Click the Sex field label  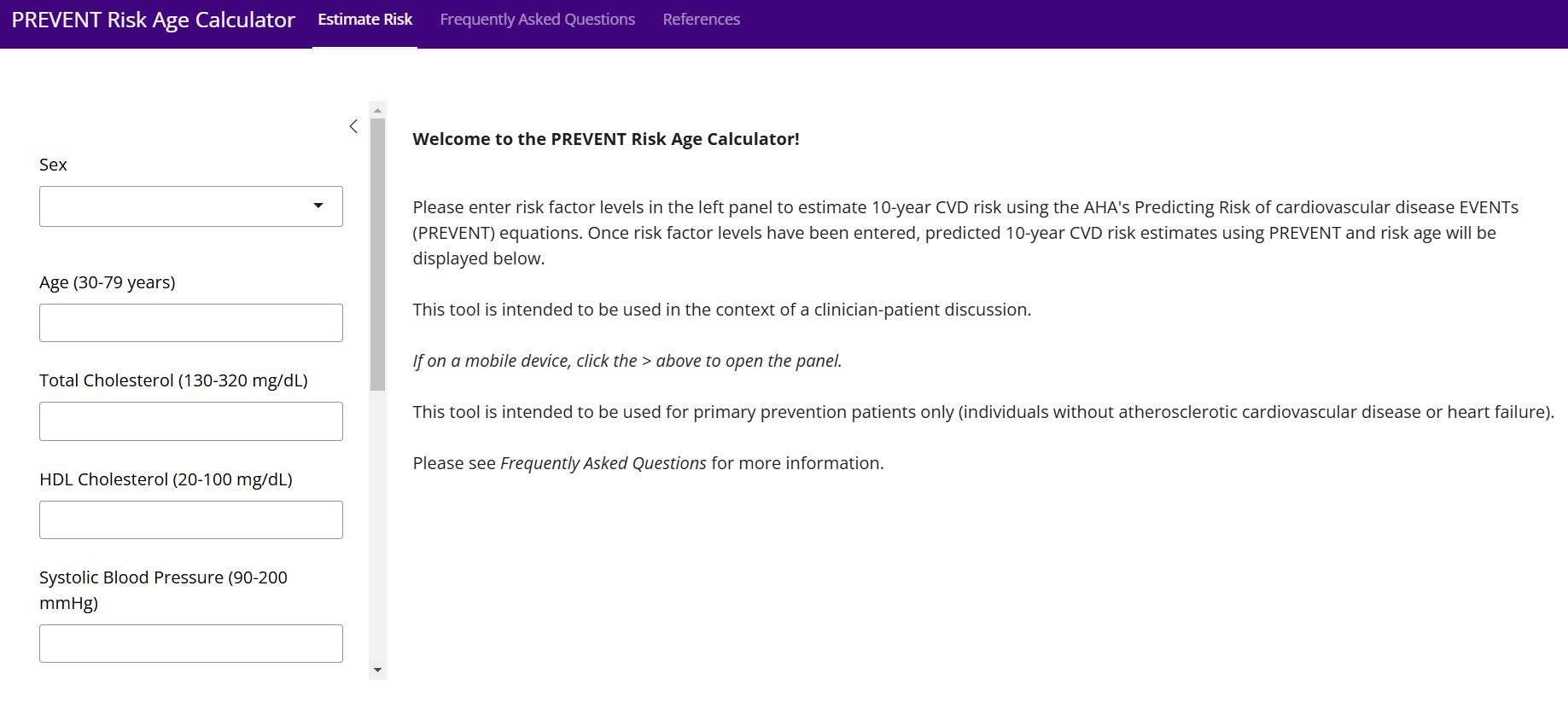(x=53, y=165)
